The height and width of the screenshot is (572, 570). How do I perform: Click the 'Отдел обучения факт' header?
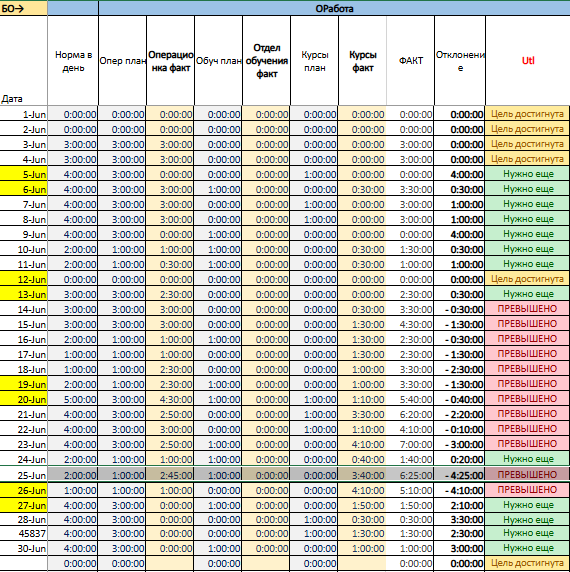point(267,61)
